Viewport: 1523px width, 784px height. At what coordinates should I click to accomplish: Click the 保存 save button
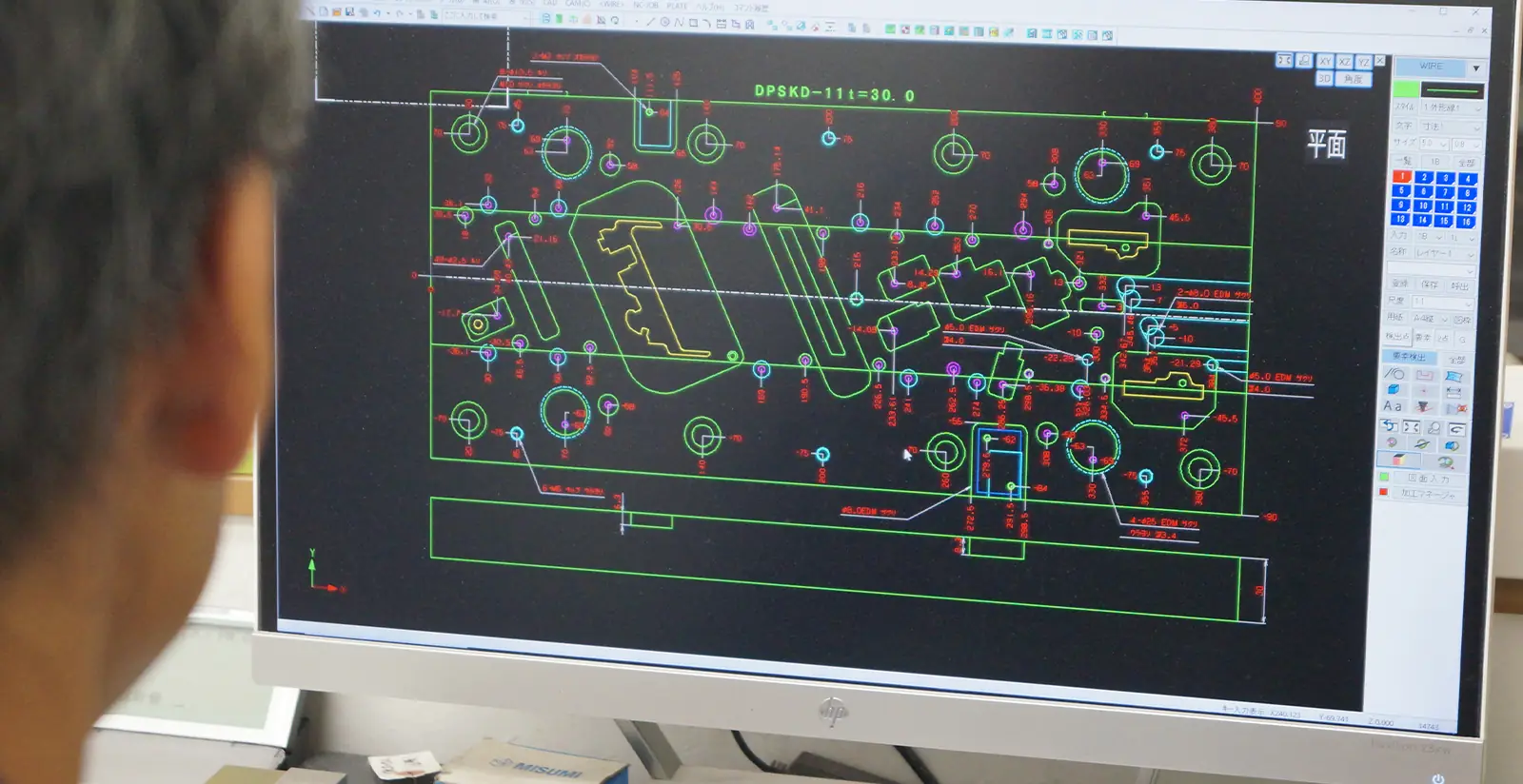tap(1430, 284)
